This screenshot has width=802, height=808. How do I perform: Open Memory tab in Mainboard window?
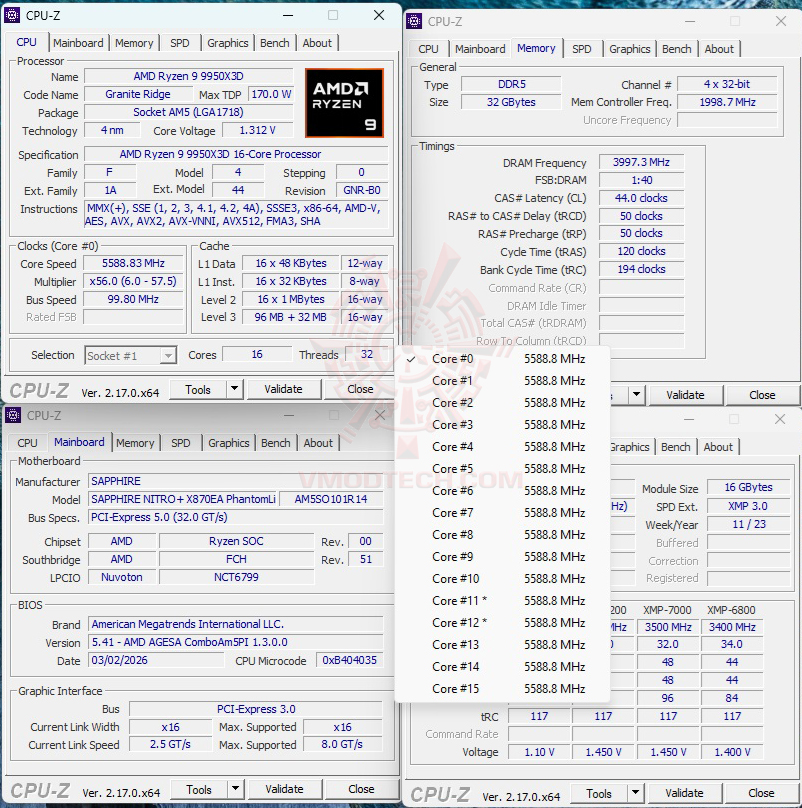[135, 443]
